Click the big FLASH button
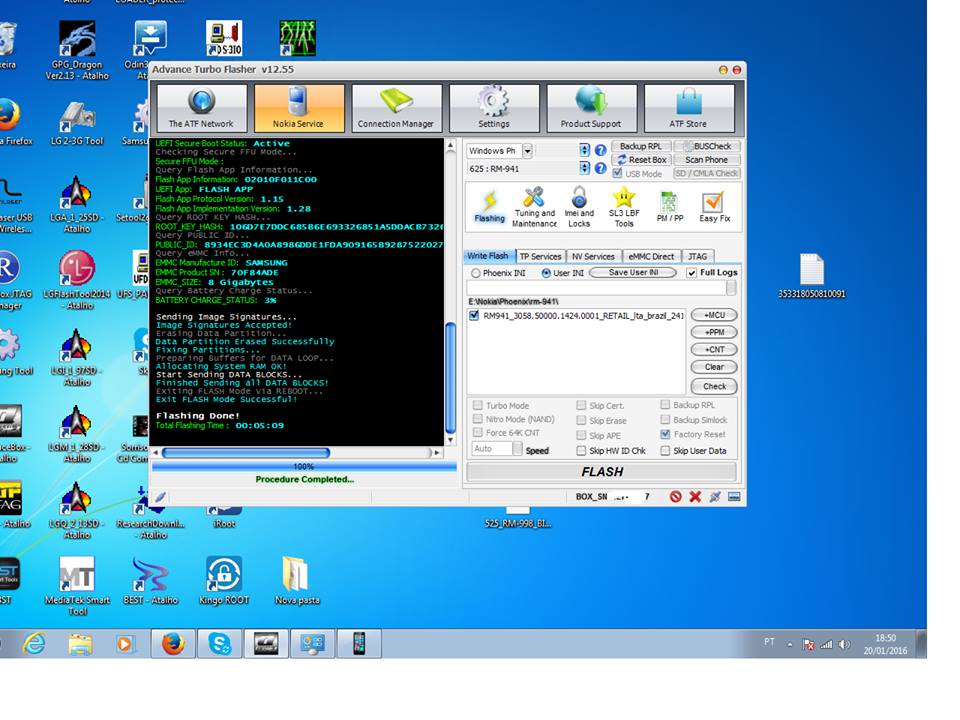The image size is (960, 720). coord(602,471)
